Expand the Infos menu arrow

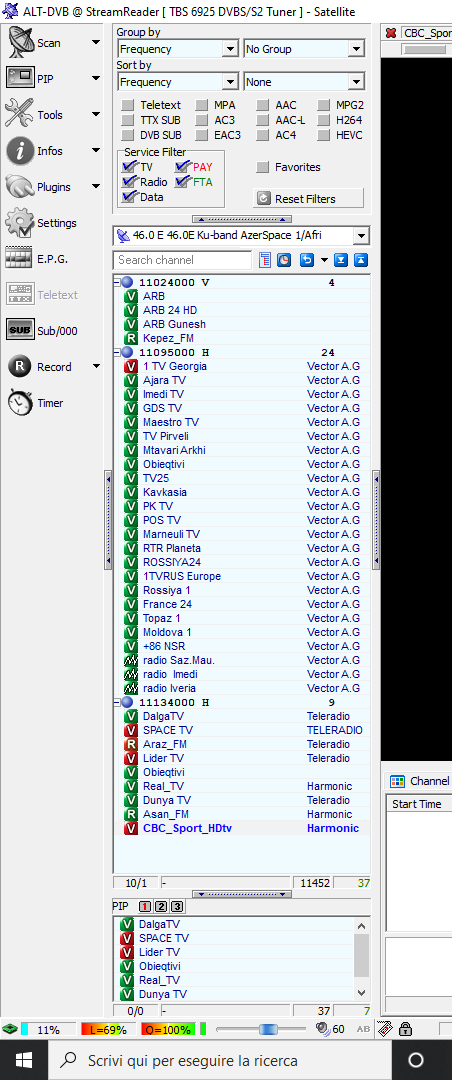click(96, 151)
